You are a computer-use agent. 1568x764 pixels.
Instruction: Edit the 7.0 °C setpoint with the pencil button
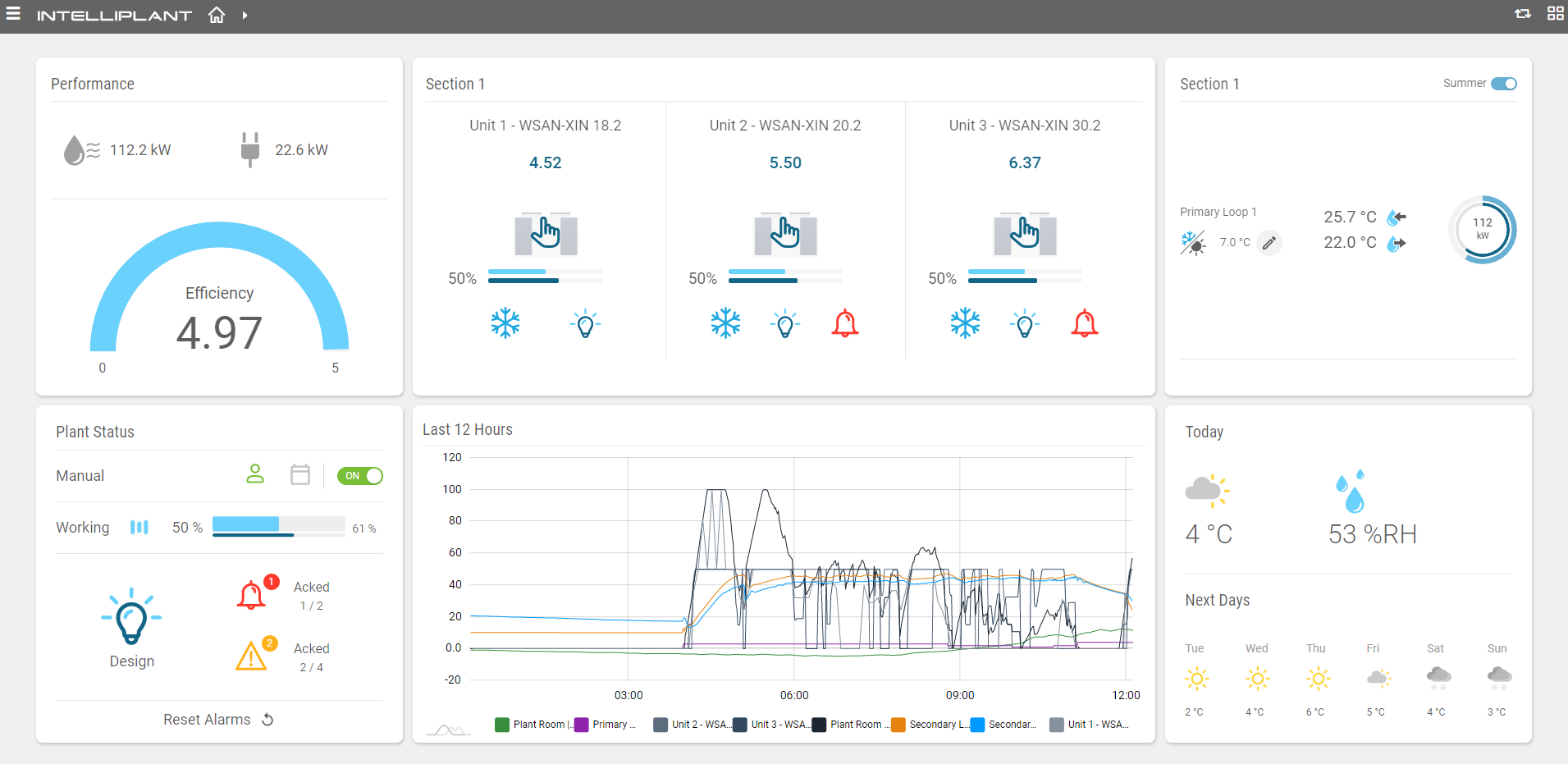(x=1269, y=242)
